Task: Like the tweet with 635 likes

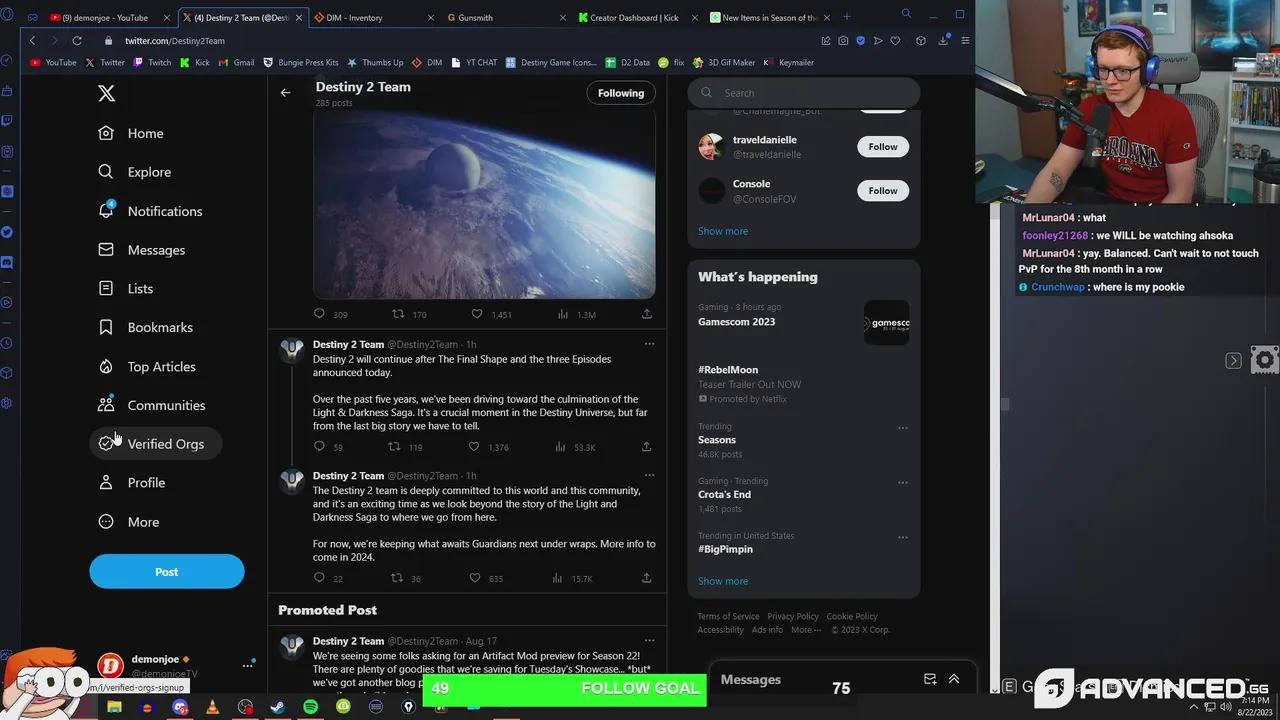Action: tap(475, 578)
